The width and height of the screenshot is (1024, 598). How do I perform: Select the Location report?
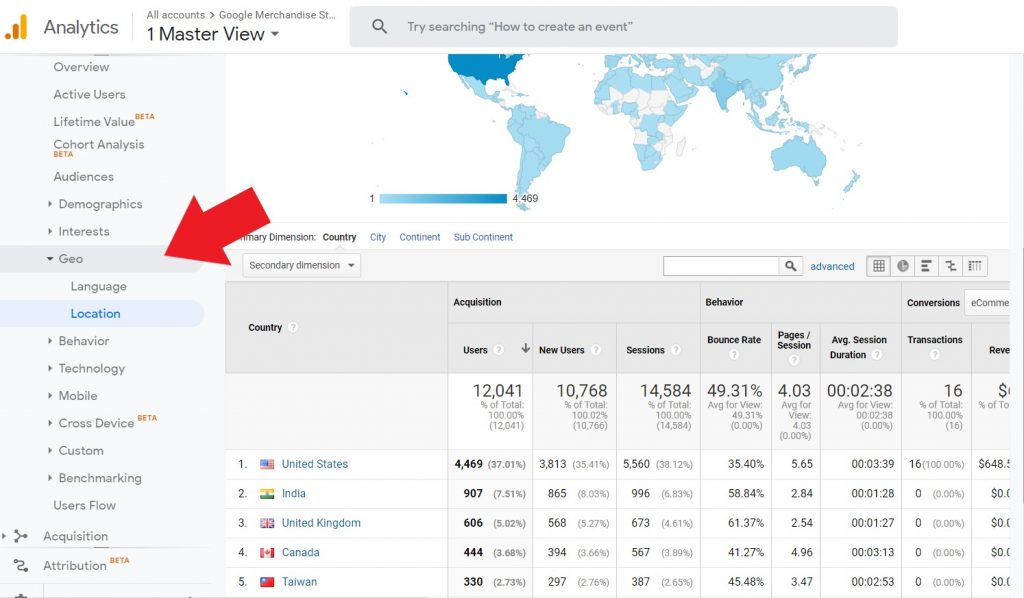[x=95, y=313]
